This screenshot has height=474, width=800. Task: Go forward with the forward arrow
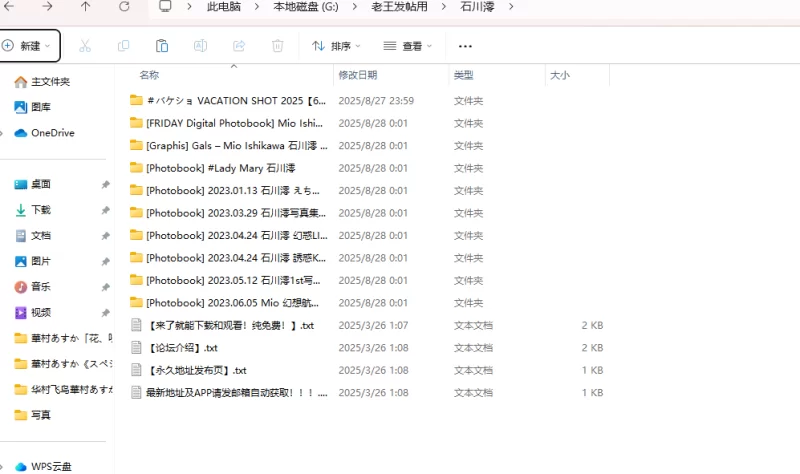point(47,7)
